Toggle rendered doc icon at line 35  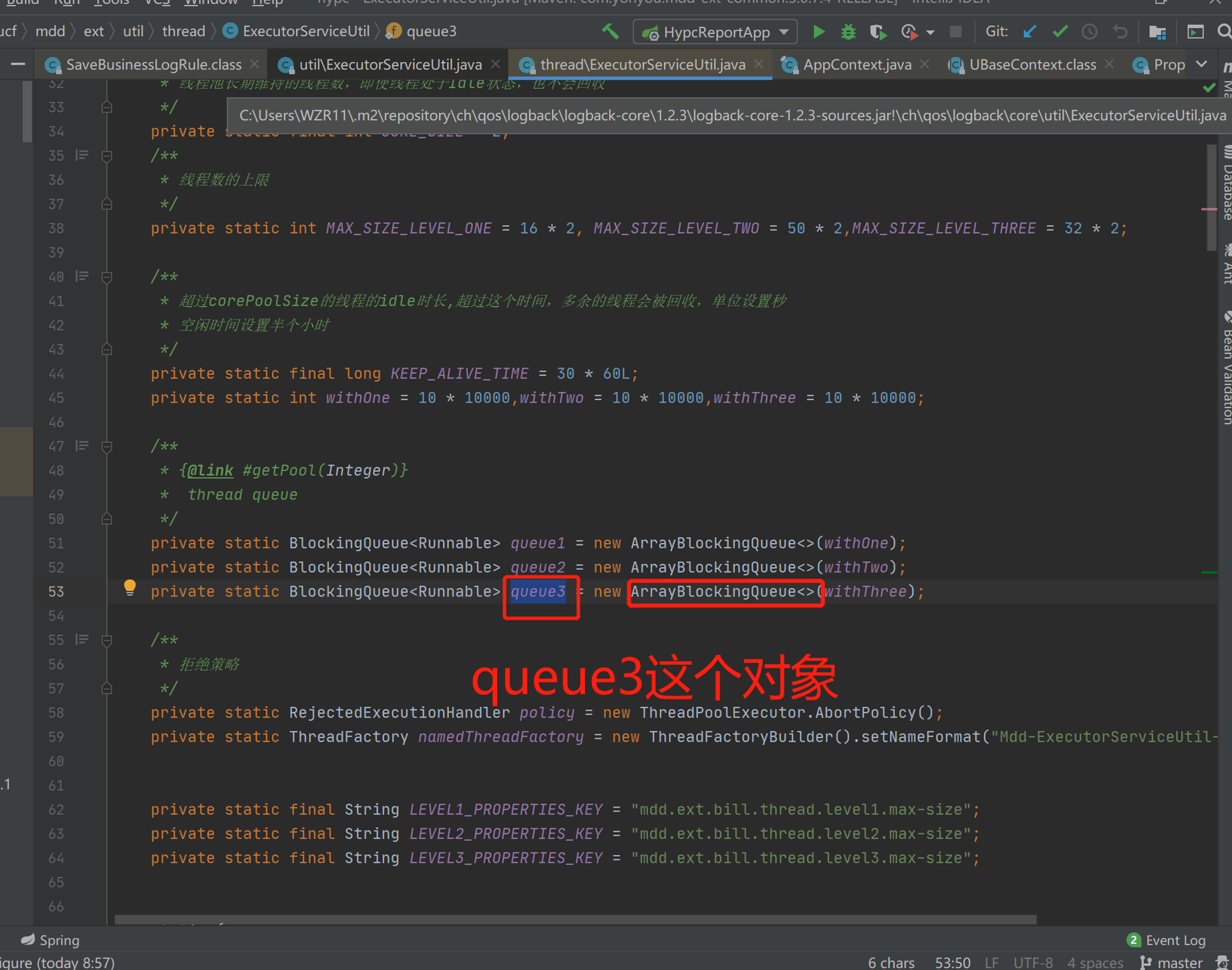82,156
